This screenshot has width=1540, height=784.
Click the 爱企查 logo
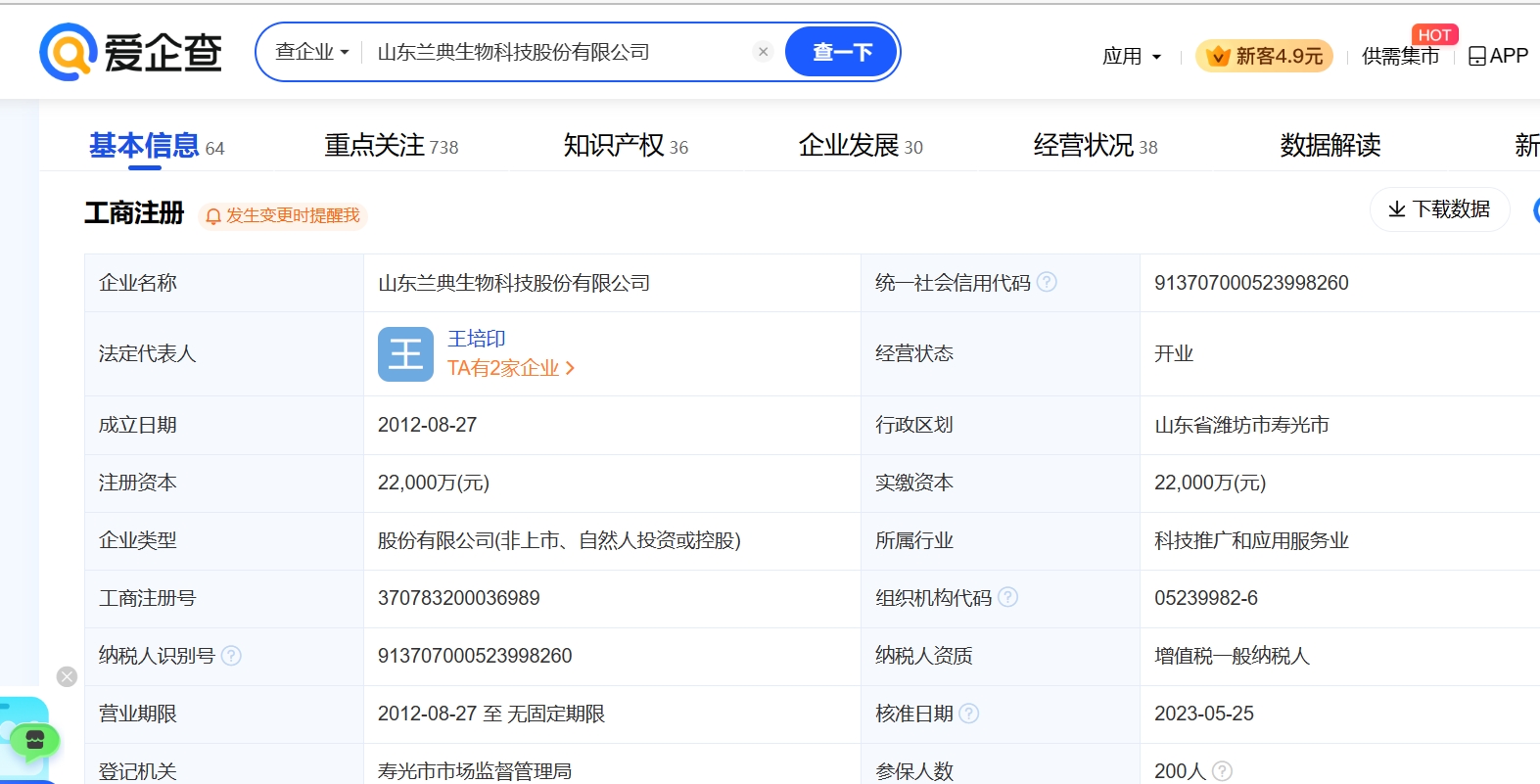click(x=130, y=52)
